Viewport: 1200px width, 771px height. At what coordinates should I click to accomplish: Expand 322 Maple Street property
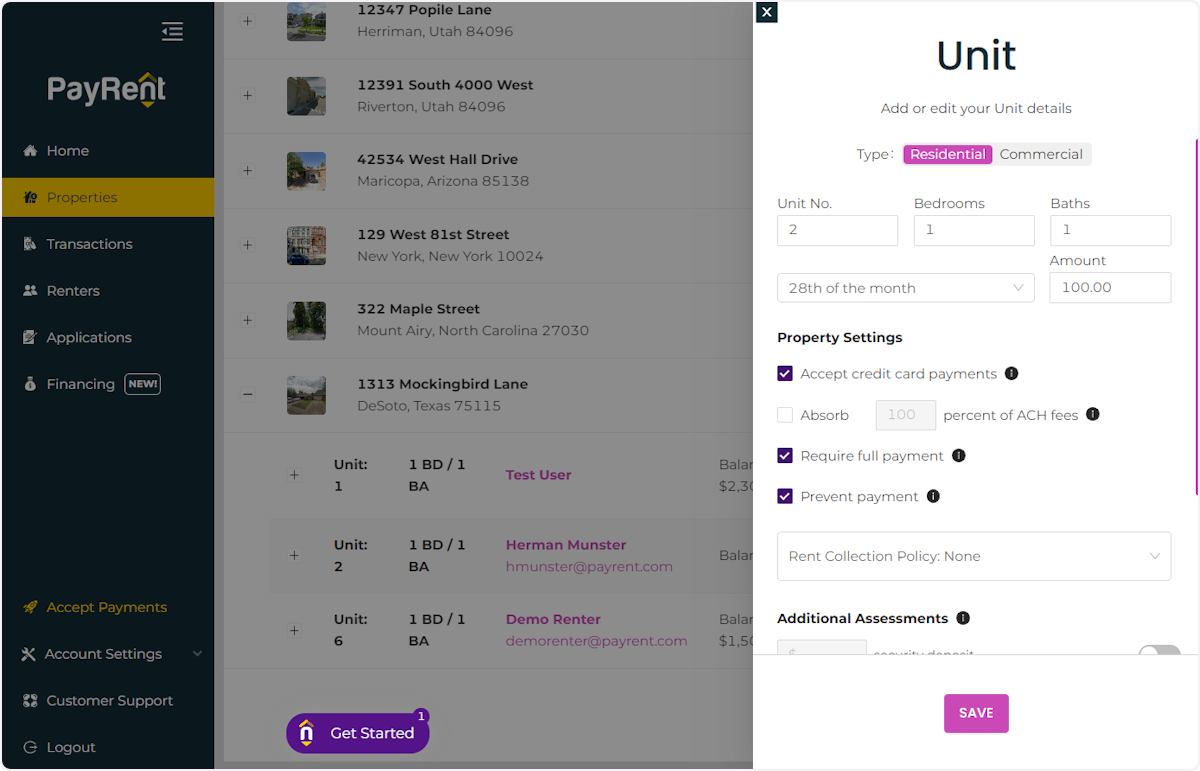[x=247, y=320]
